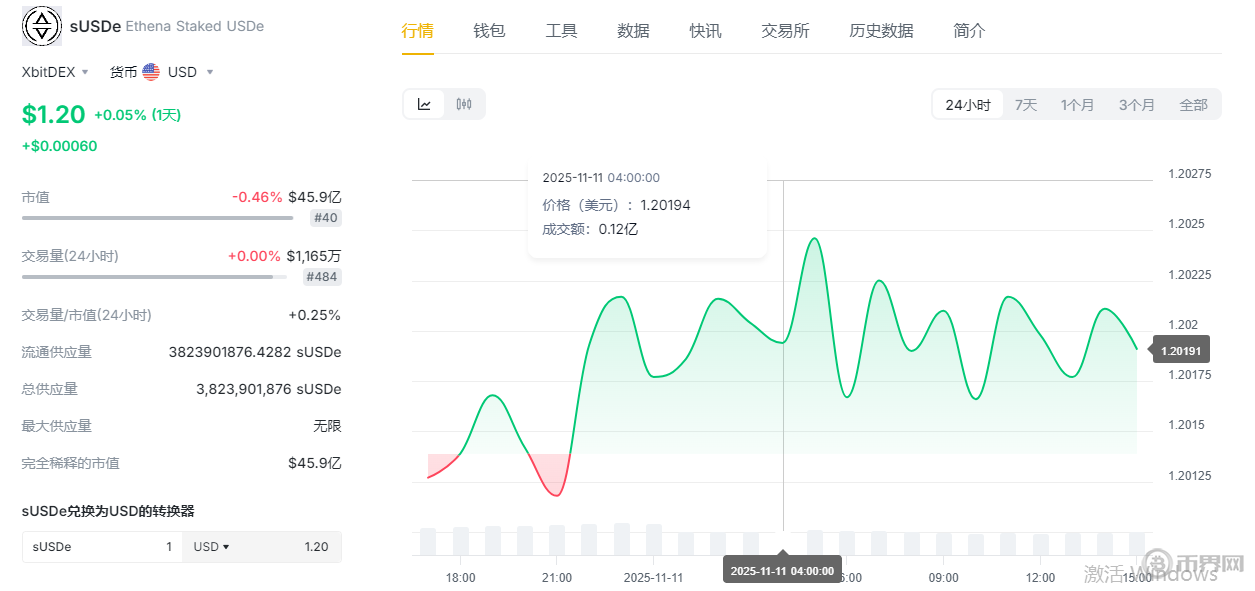Click the market cap rank #40 badge
1255x591 pixels.
[x=326, y=218]
